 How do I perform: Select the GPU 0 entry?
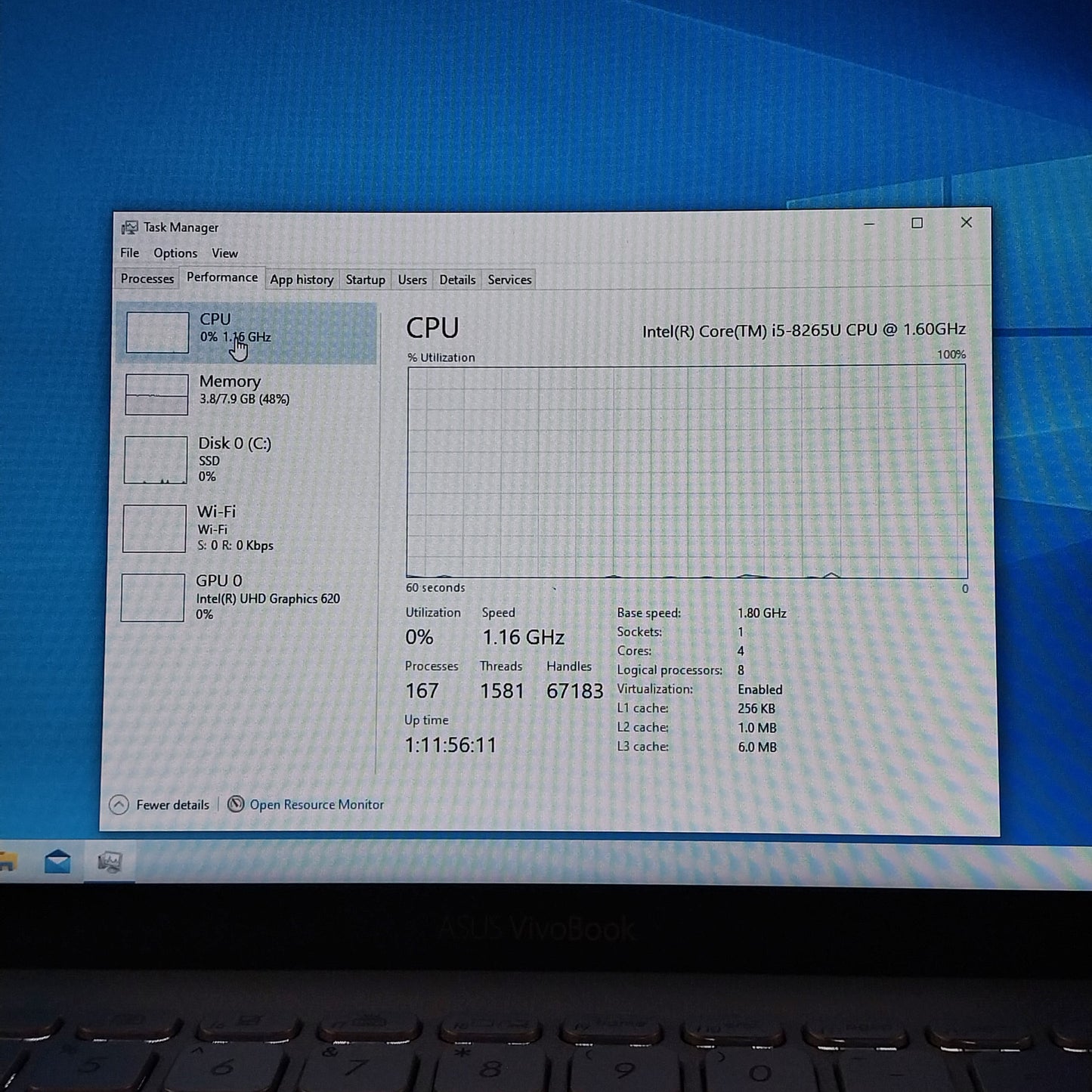(x=244, y=597)
